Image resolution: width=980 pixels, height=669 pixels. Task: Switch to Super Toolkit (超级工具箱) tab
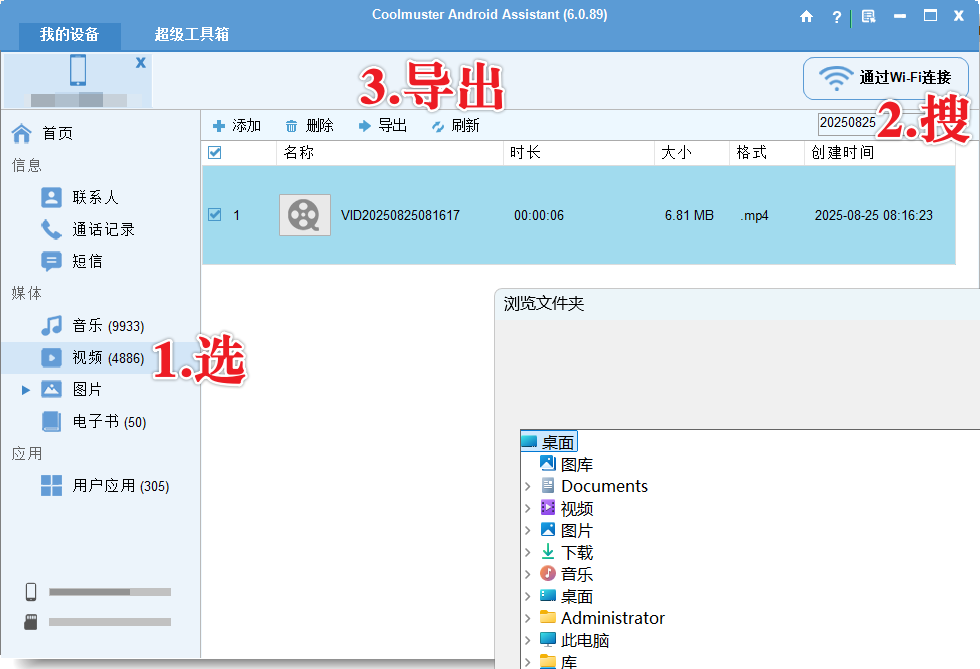click(191, 35)
